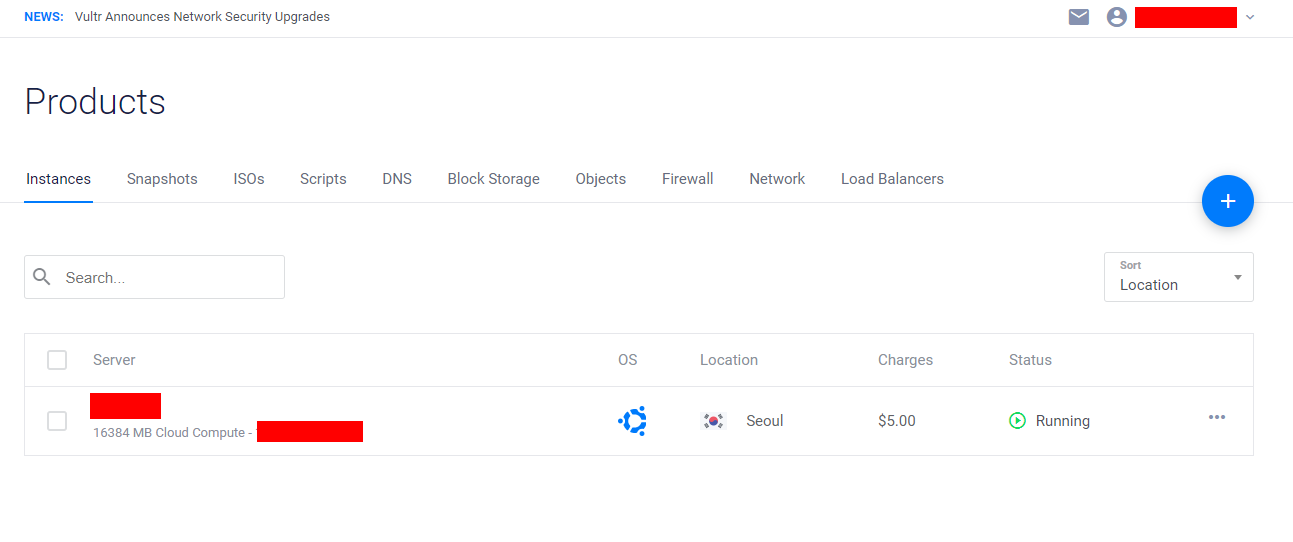Click the OS column header
This screenshot has width=1293, height=542.
[x=627, y=360]
